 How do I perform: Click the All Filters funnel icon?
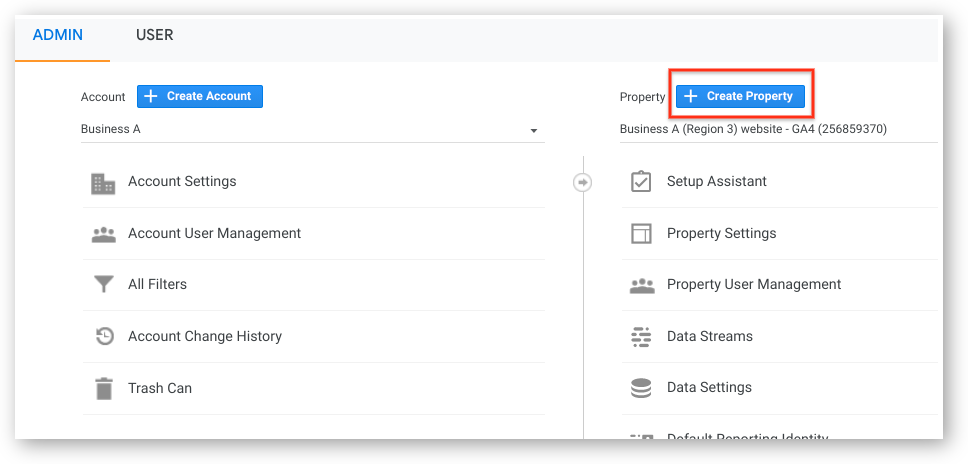(103, 285)
